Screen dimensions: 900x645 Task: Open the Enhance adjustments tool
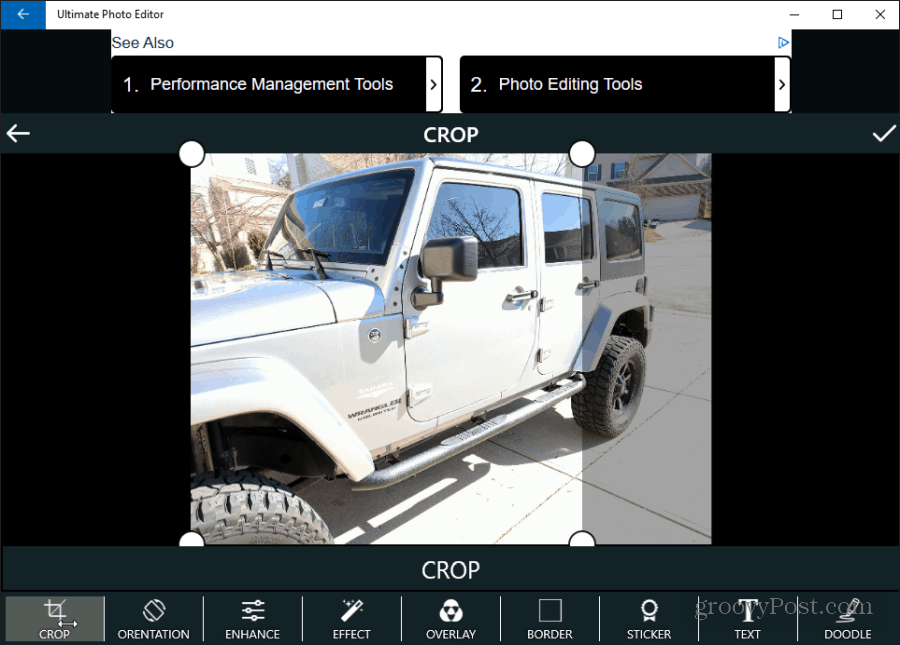(253, 619)
